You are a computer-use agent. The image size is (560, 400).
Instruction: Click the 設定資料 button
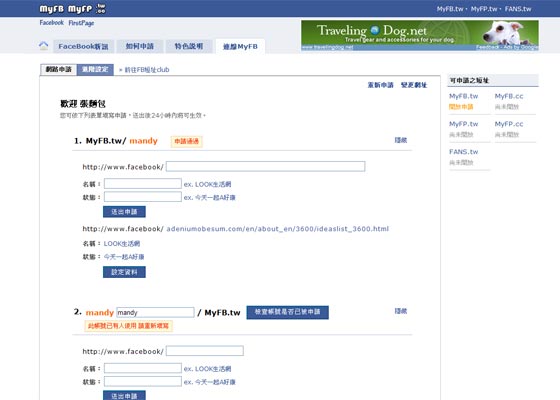(124, 272)
